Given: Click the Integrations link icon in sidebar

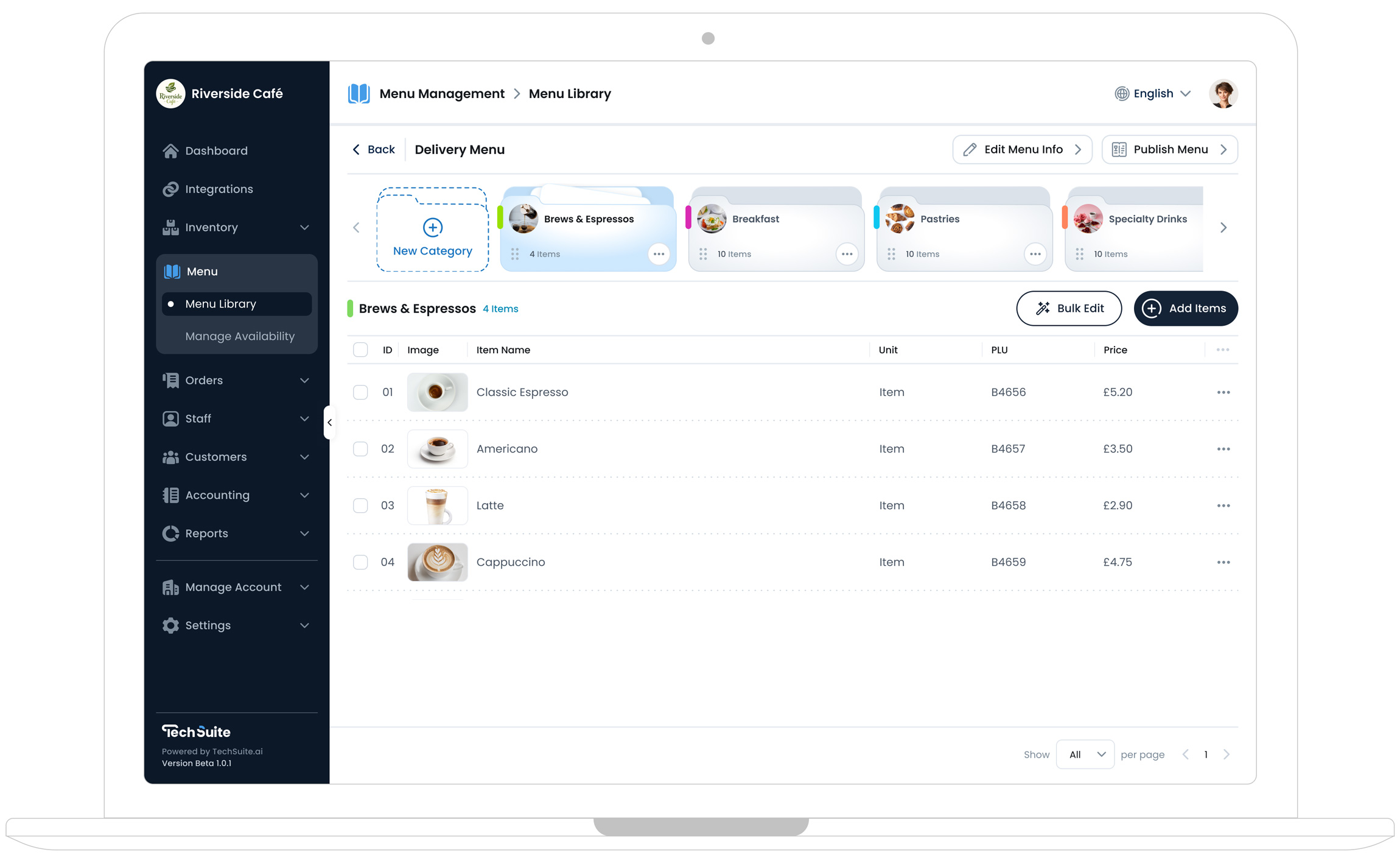Looking at the screenshot, I should point(170,189).
